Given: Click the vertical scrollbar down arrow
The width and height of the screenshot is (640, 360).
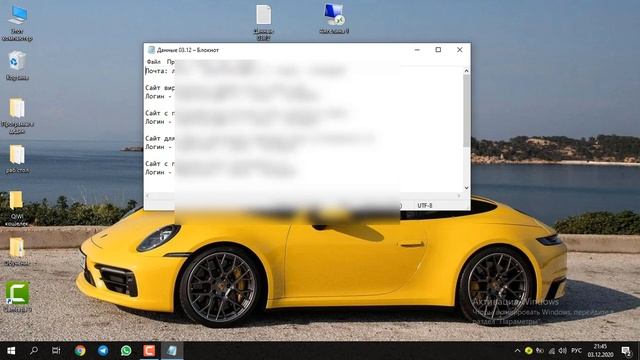Looking at the screenshot, I should (x=466, y=188).
